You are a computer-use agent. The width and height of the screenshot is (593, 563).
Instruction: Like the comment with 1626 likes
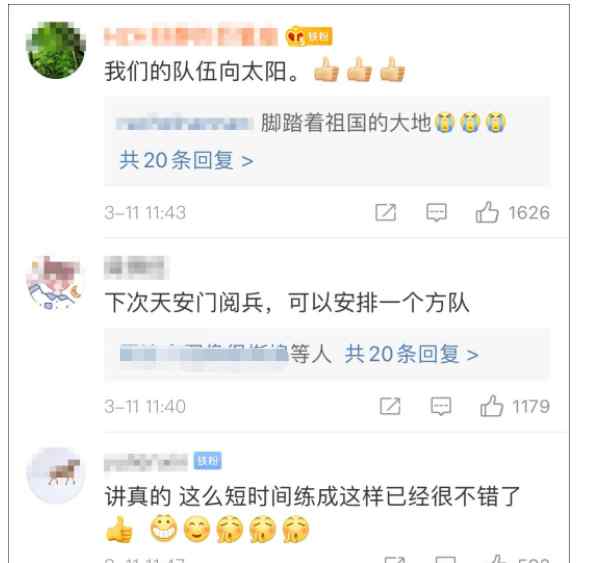[487, 212]
